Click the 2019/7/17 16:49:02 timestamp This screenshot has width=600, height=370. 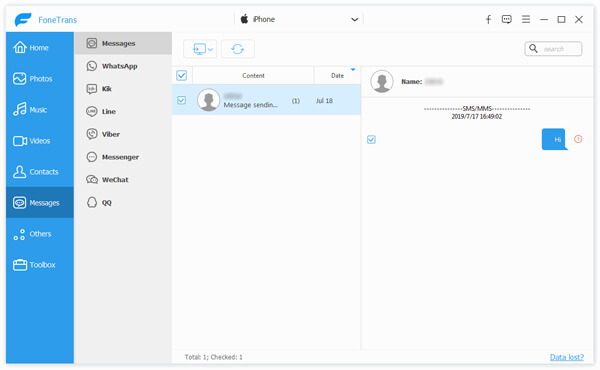pos(476,116)
